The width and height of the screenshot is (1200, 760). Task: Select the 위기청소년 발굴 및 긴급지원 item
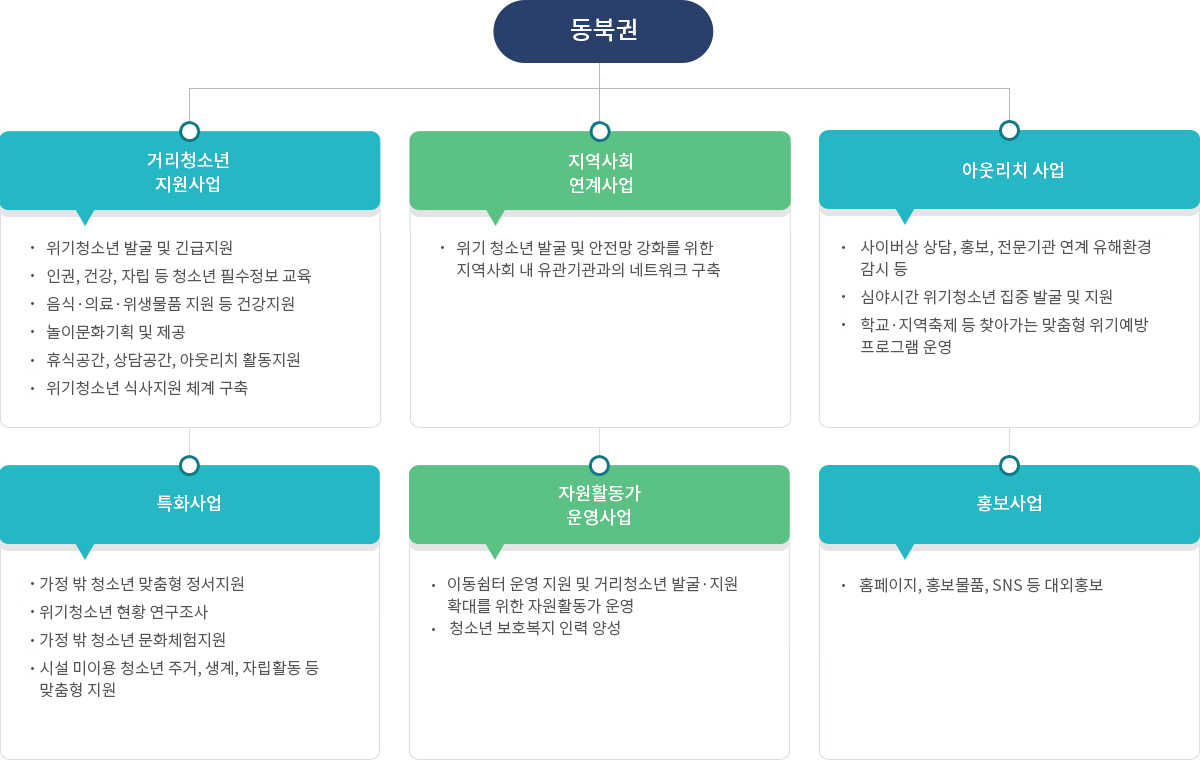coord(139,248)
